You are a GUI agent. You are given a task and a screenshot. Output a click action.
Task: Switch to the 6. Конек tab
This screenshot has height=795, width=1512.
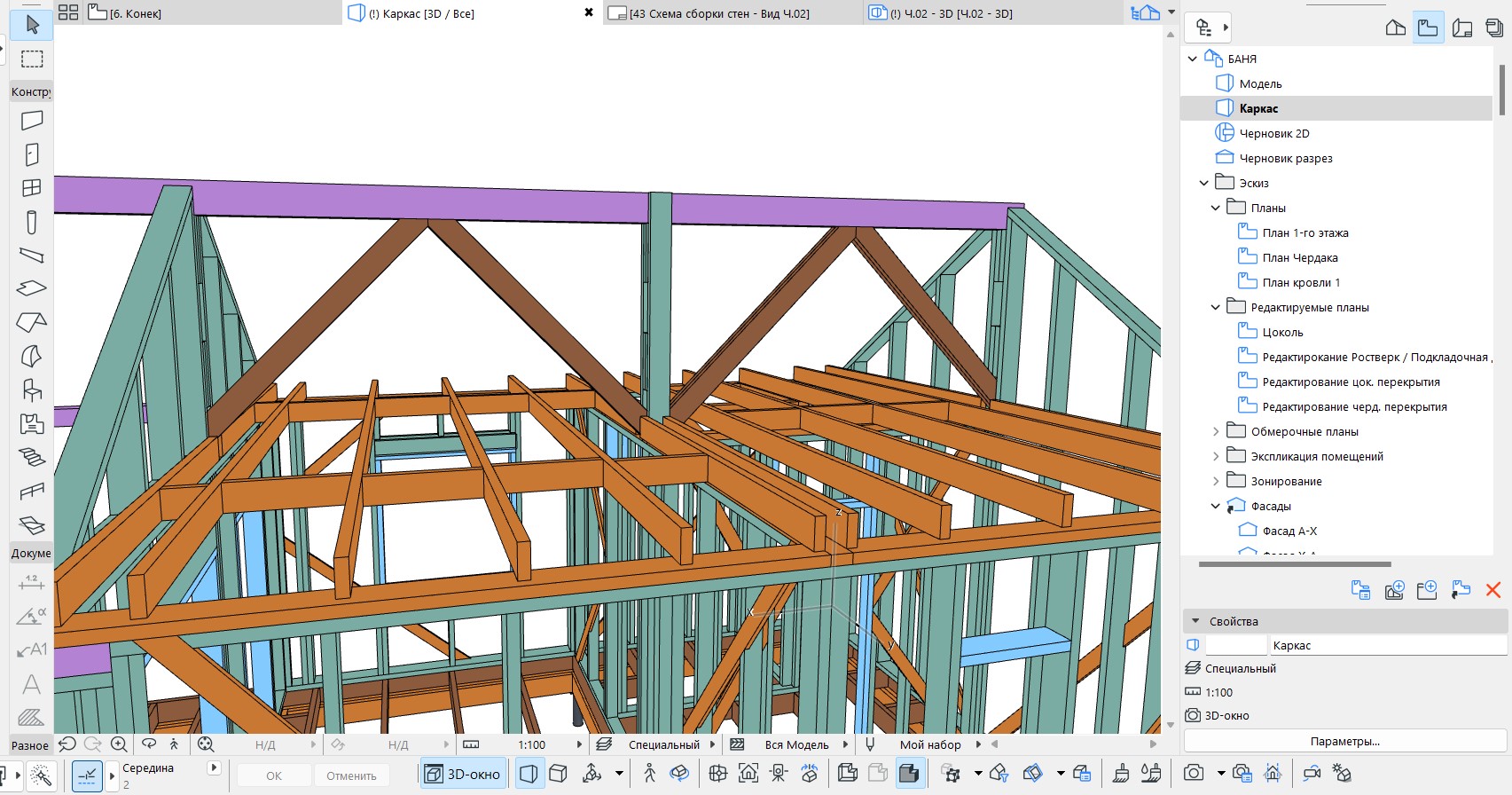coord(135,13)
